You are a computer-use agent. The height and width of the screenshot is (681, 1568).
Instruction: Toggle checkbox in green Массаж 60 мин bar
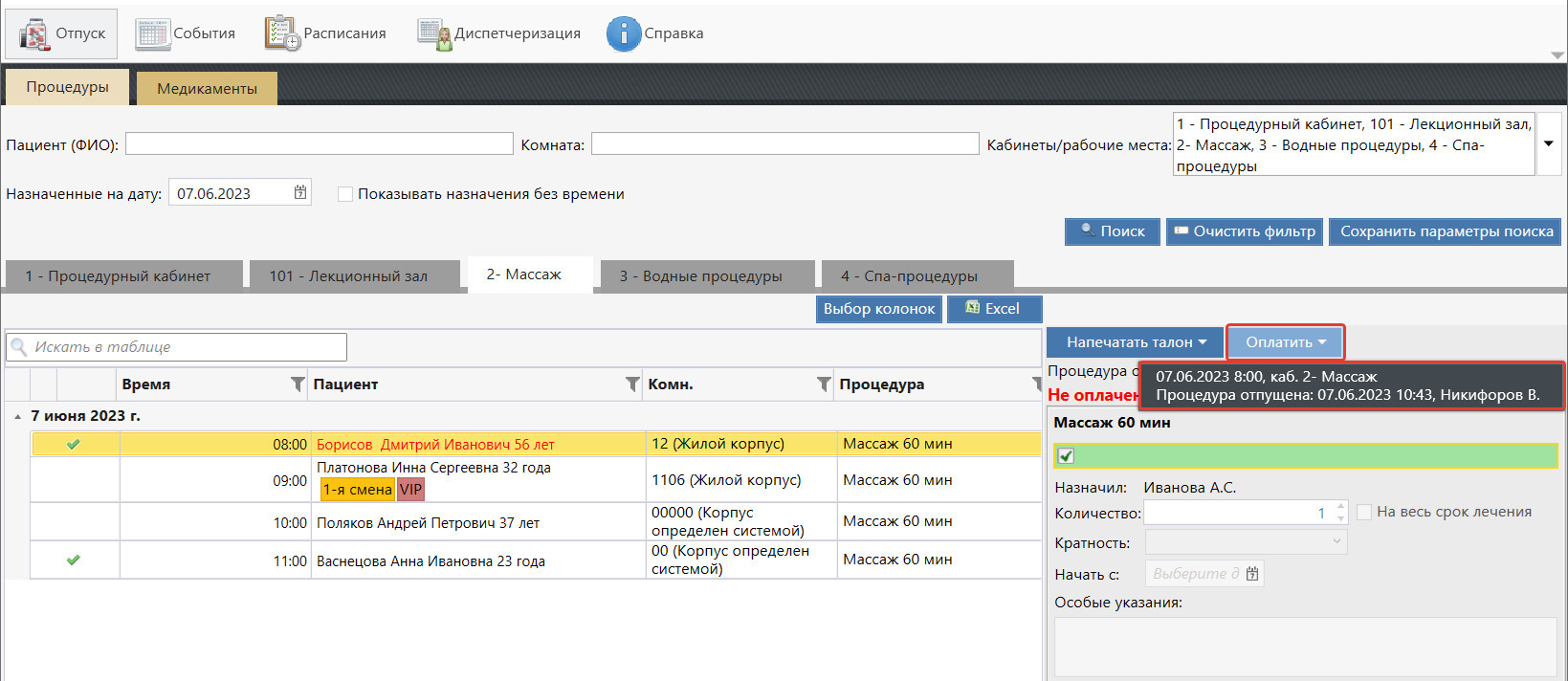pyautogui.click(x=1066, y=456)
